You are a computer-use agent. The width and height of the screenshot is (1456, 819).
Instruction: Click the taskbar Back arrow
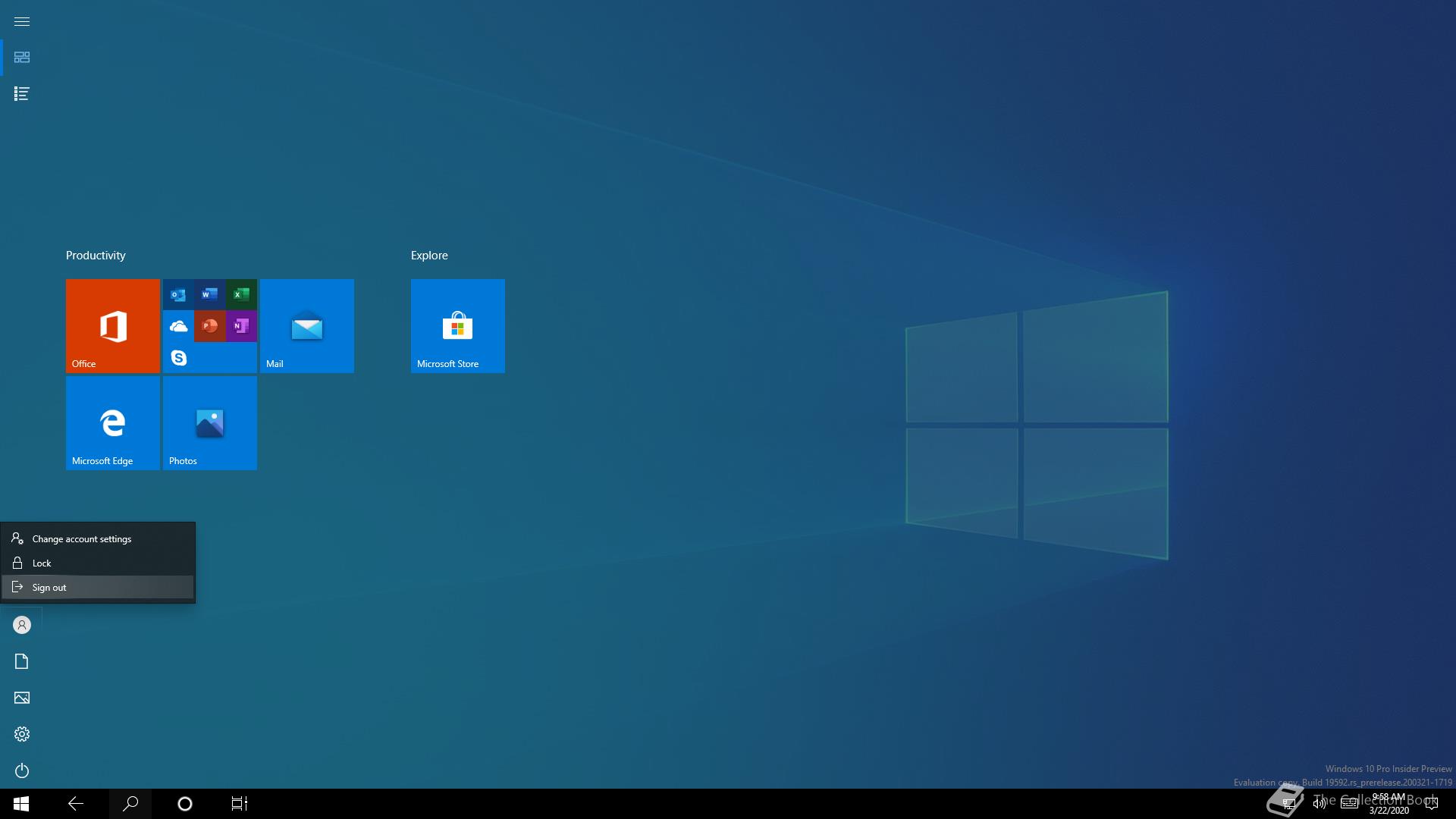coord(76,804)
